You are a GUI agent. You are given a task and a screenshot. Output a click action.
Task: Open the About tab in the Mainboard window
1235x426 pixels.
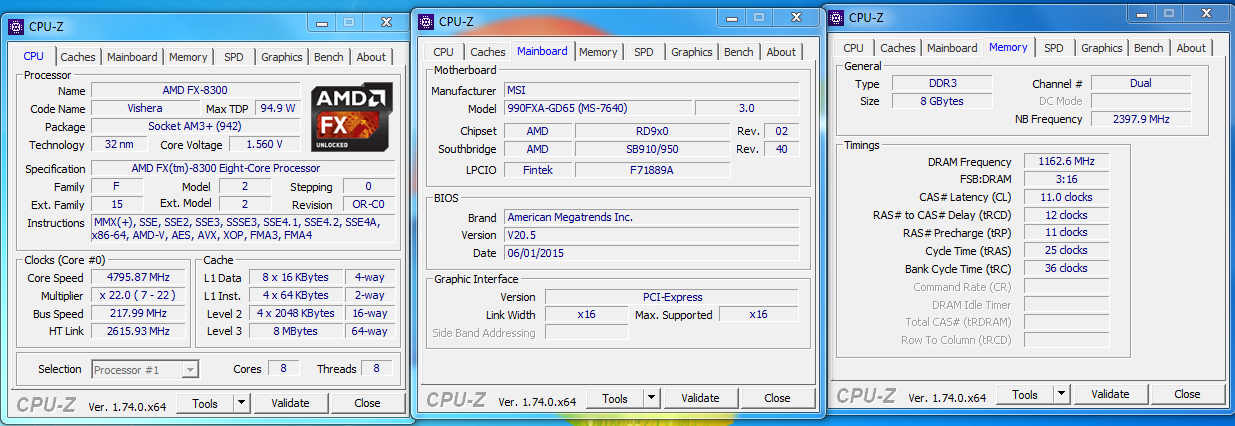[781, 52]
